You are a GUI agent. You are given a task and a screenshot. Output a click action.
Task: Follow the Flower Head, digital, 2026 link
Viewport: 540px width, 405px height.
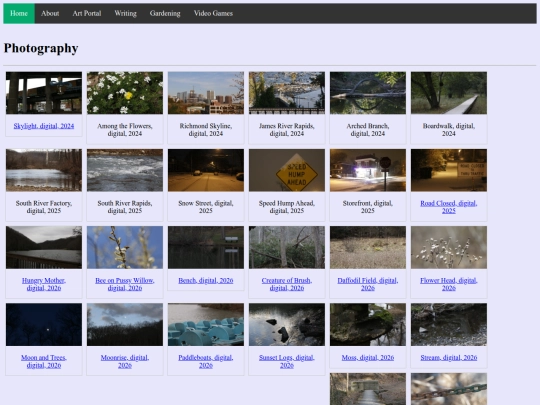(x=449, y=284)
